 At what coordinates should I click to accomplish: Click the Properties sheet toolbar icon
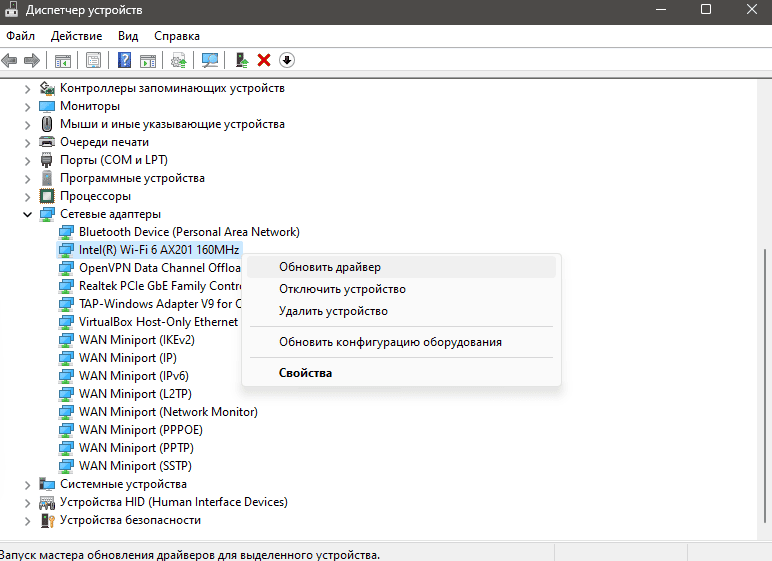(94, 60)
